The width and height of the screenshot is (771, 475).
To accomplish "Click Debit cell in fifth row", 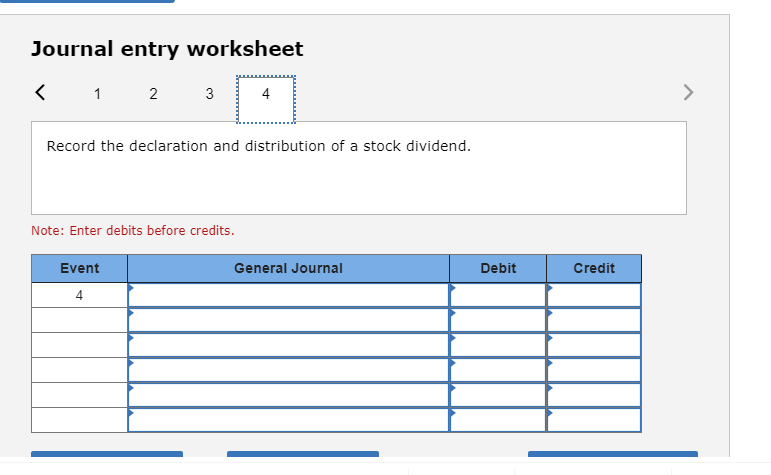I will pos(498,395).
